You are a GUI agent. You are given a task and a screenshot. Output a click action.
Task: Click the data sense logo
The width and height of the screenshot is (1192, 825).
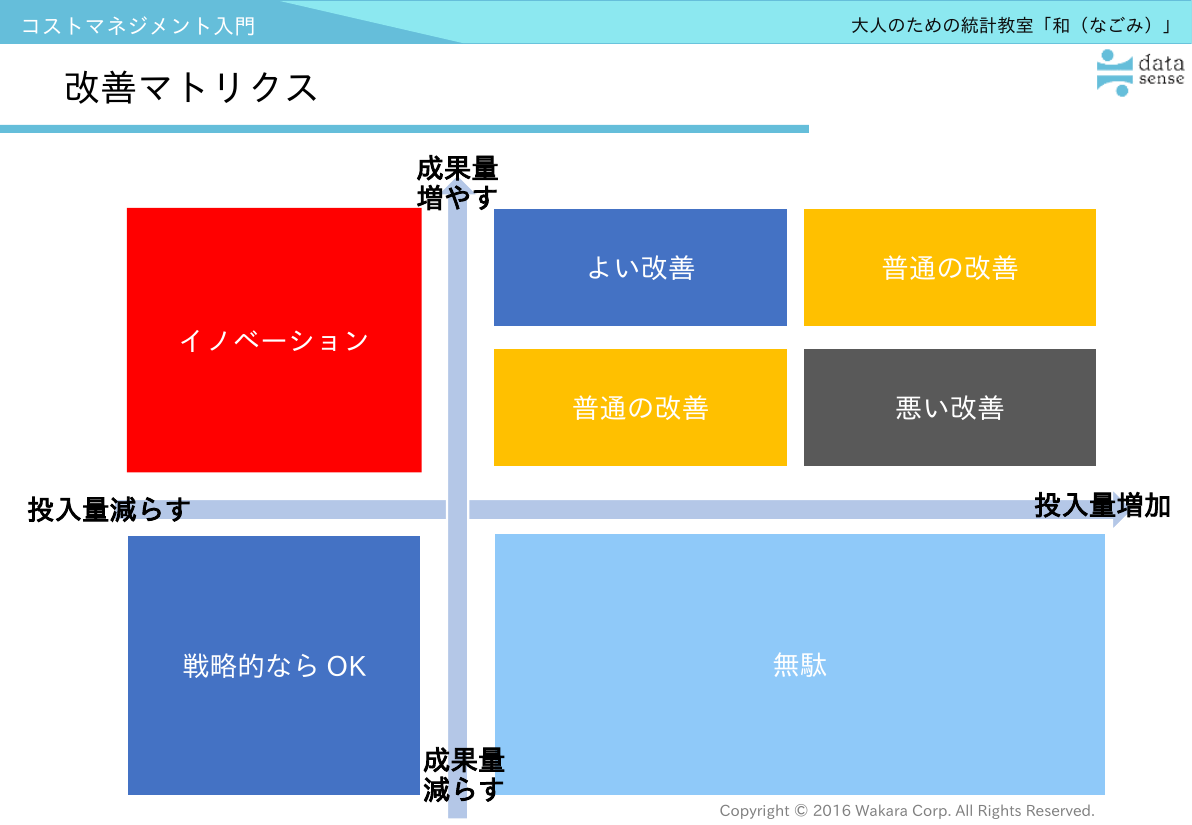click(x=1140, y=72)
